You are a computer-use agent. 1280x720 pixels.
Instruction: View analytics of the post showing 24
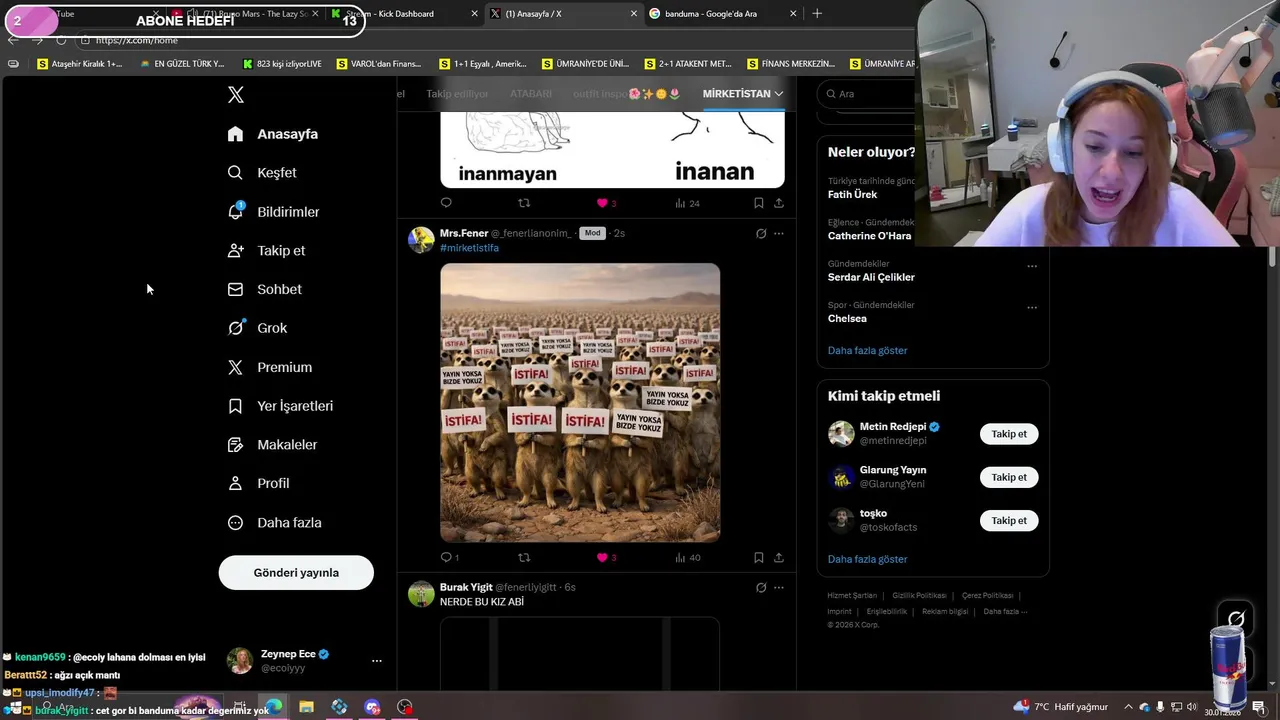(x=688, y=203)
